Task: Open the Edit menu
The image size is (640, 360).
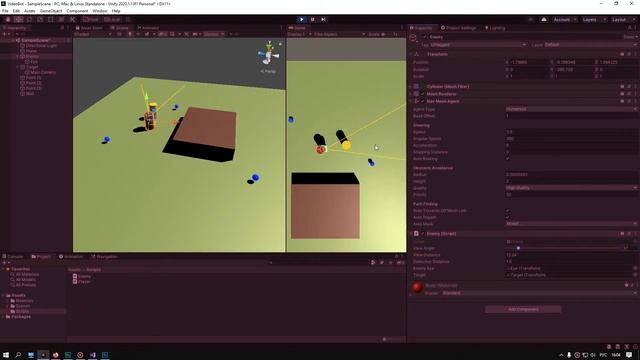Action: tap(16, 11)
